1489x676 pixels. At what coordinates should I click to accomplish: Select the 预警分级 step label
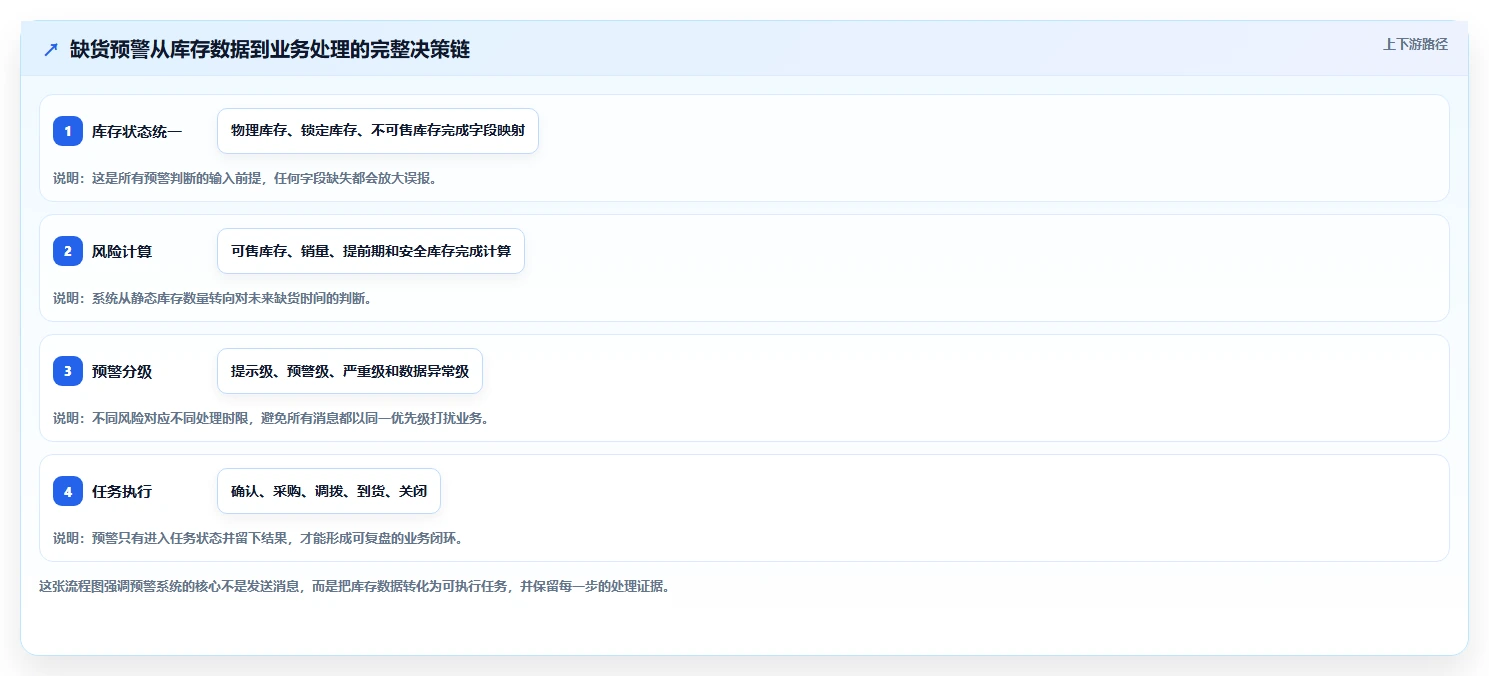pos(122,371)
